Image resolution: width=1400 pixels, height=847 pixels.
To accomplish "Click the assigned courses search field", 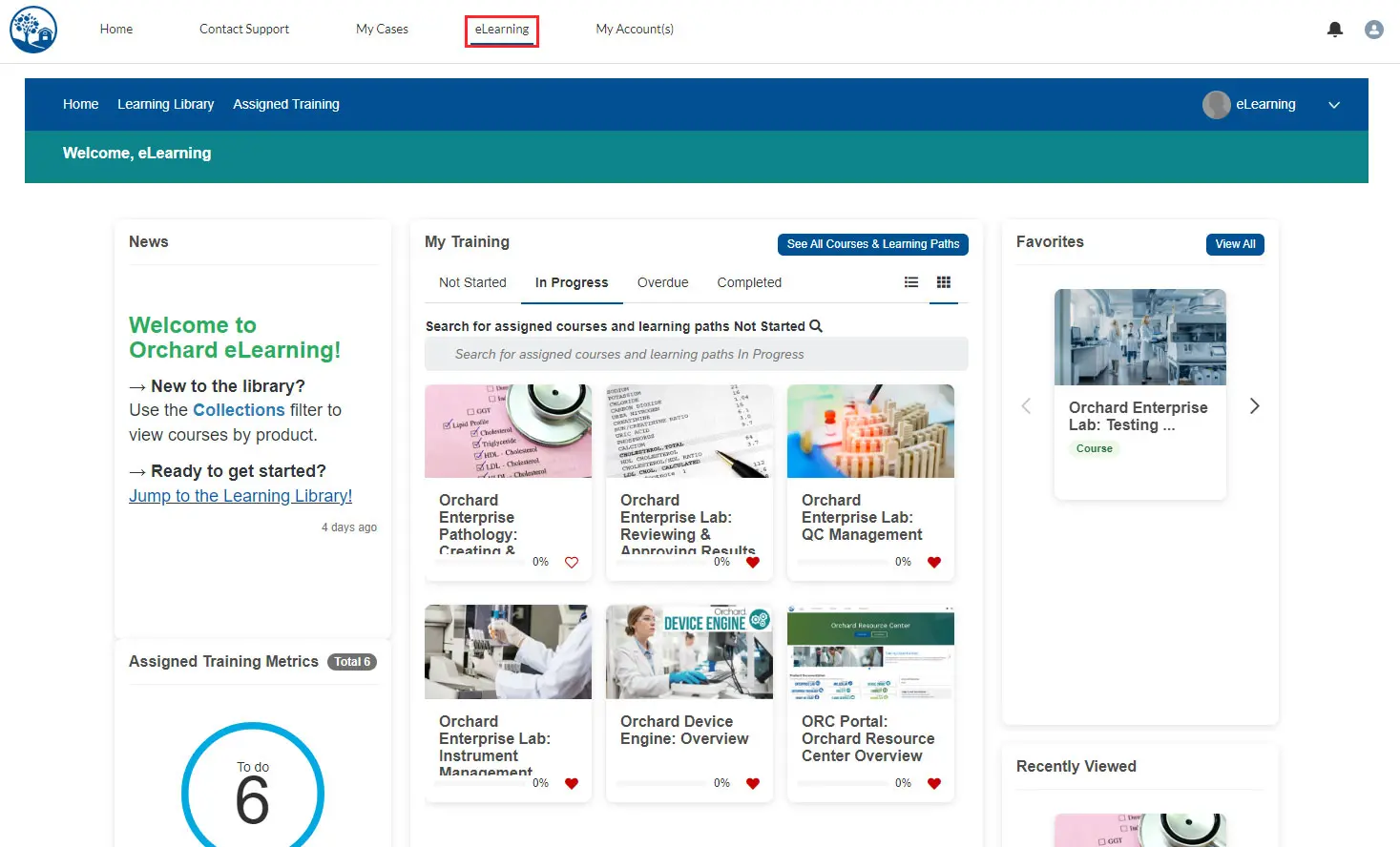I will click(697, 354).
